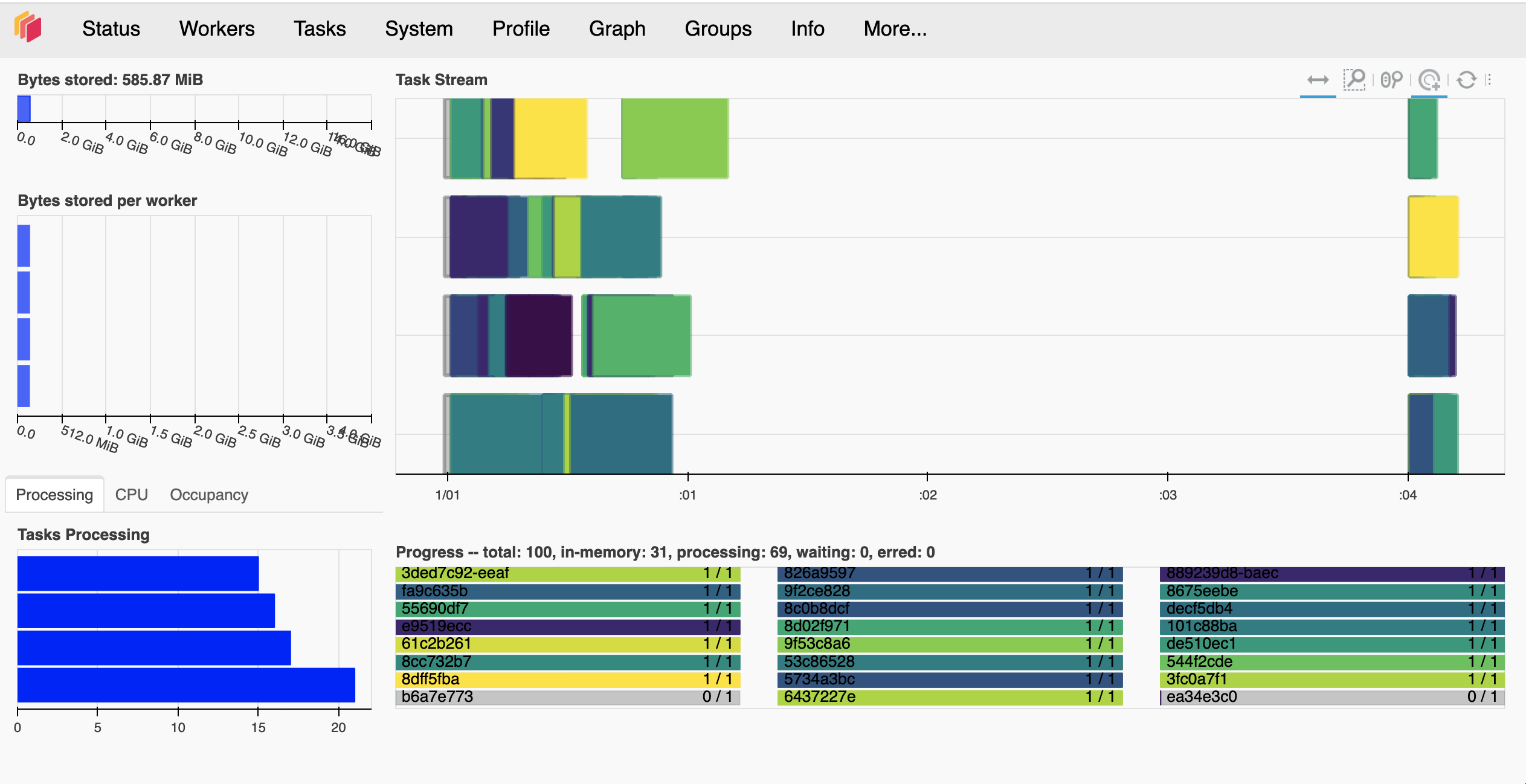This screenshot has width=1526, height=784.
Task: Click the Dask logo in the top navbar
Action: [x=29, y=28]
